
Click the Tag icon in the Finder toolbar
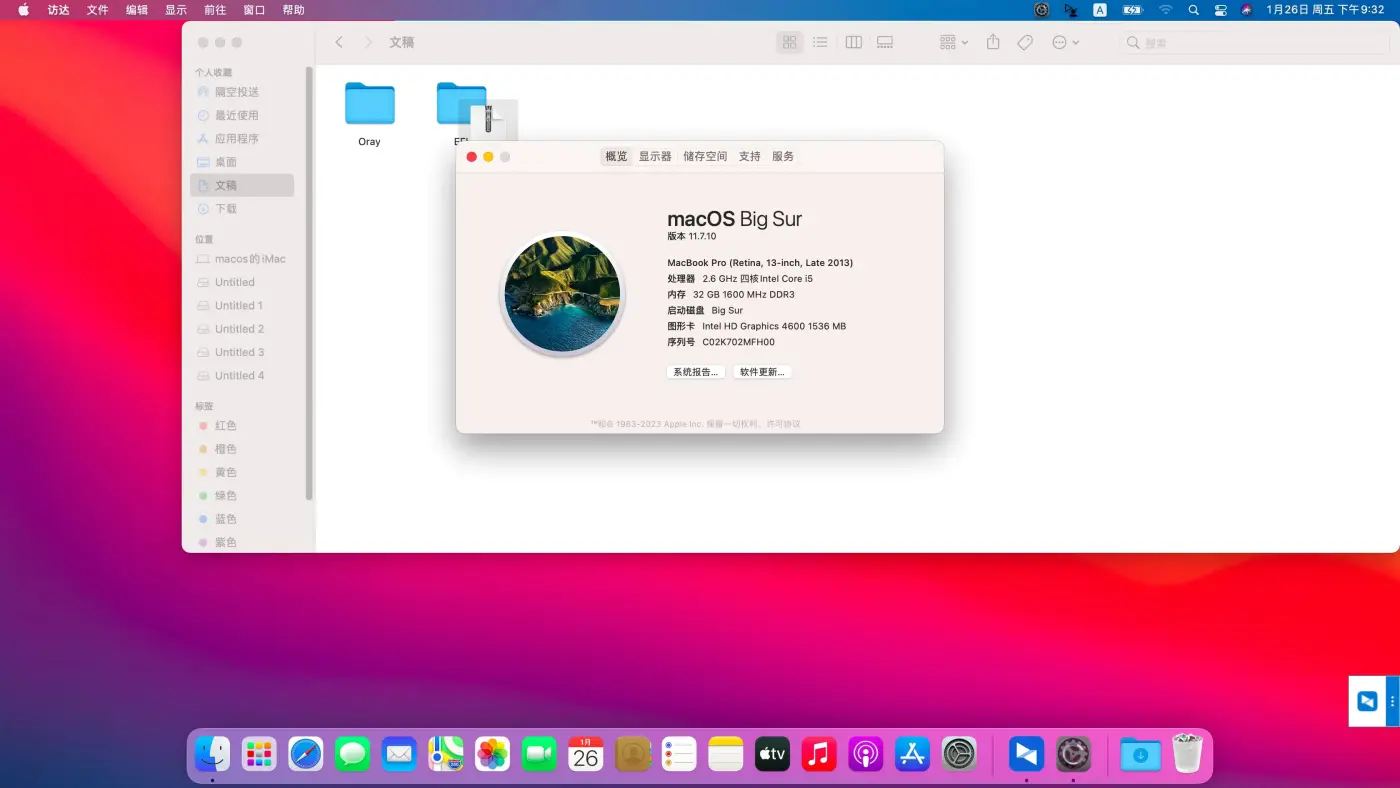click(1023, 42)
